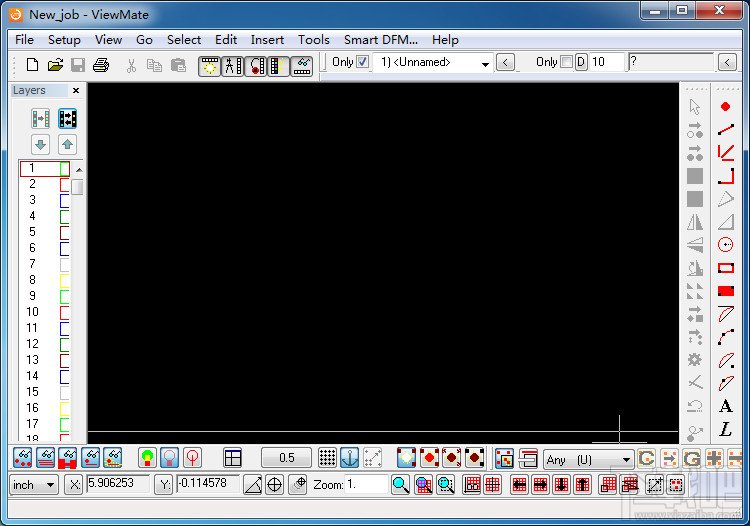
Task: Select the red flash/dot tool
Action: pos(725,106)
